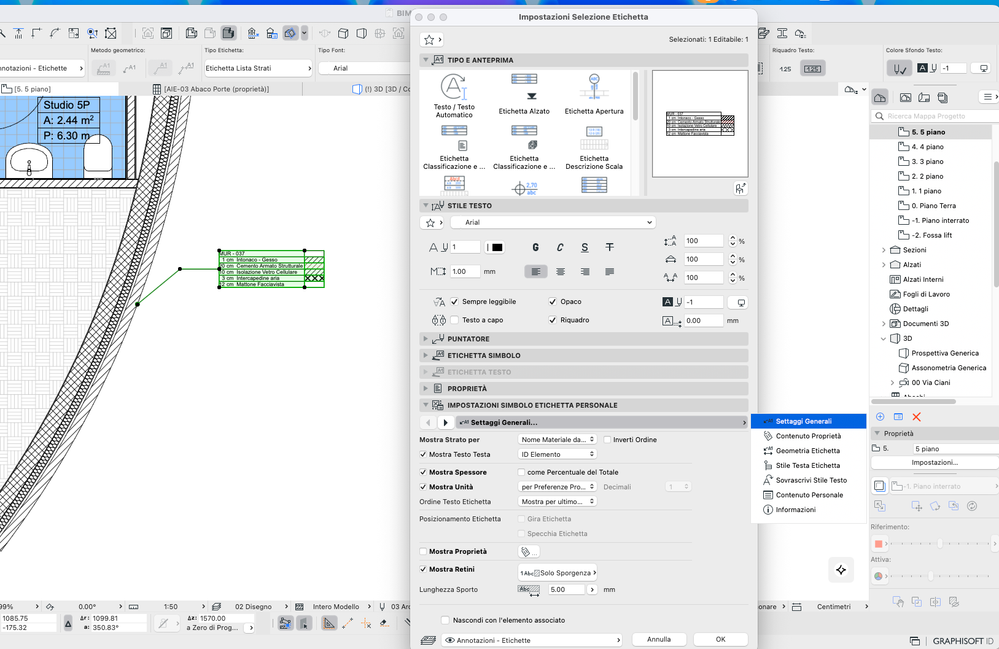The image size is (999, 649).
Task: Choose Contenuto Proprietà from the popup menu
Action: pyautogui.click(x=808, y=436)
